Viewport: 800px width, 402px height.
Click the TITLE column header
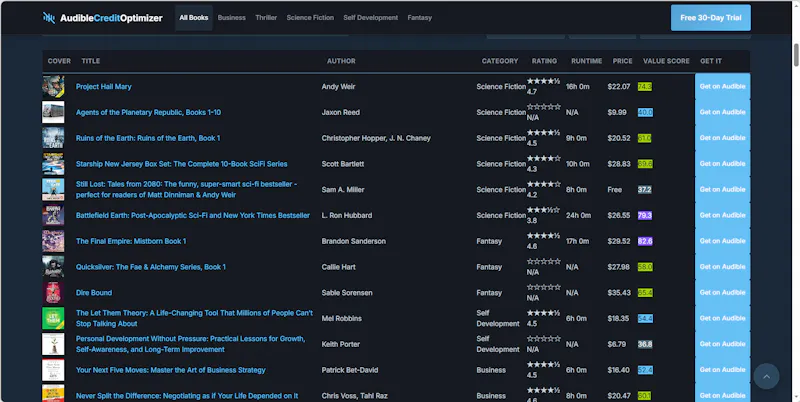pos(91,61)
